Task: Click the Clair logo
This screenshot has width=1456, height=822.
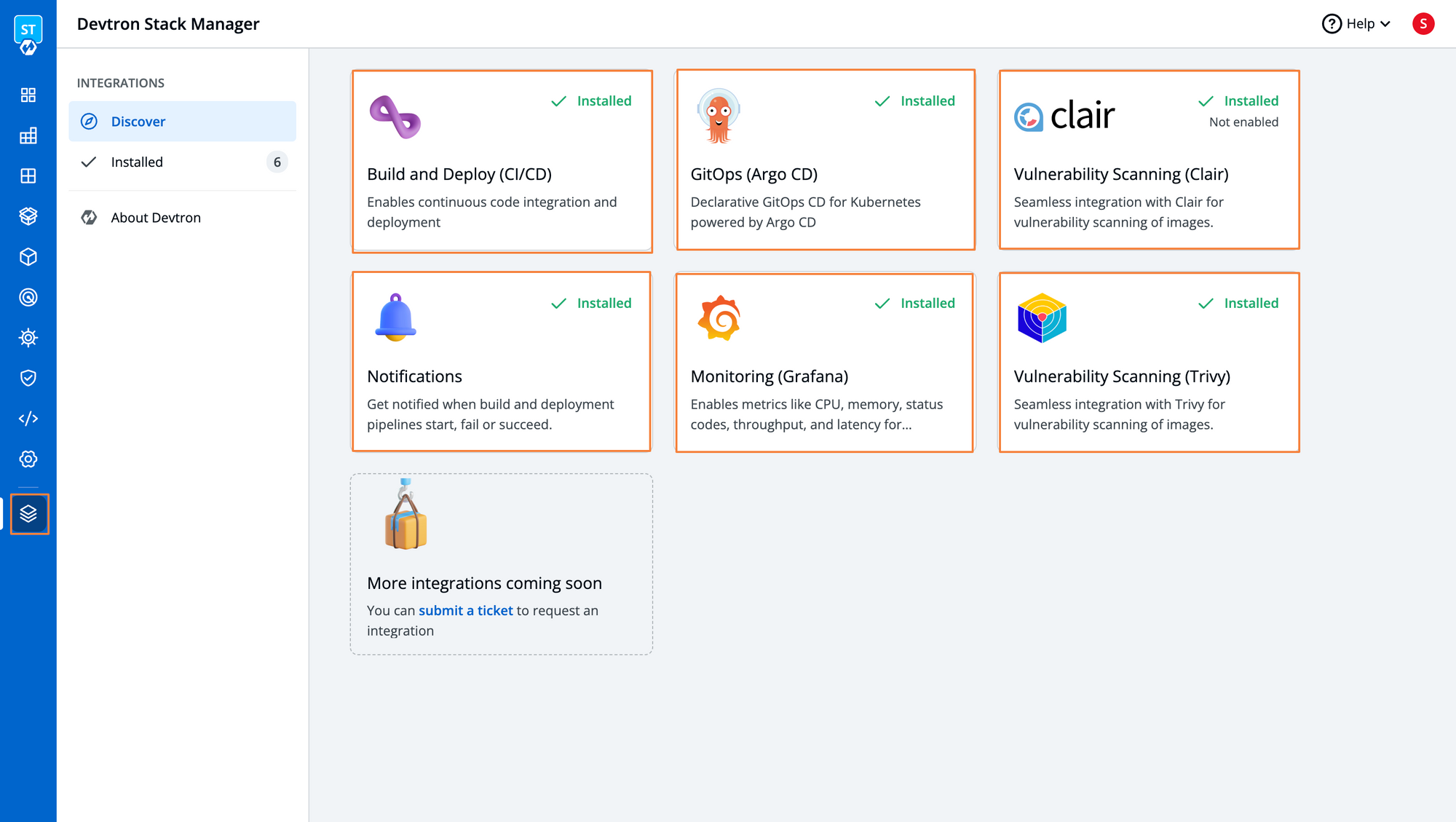Action: point(1064,116)
